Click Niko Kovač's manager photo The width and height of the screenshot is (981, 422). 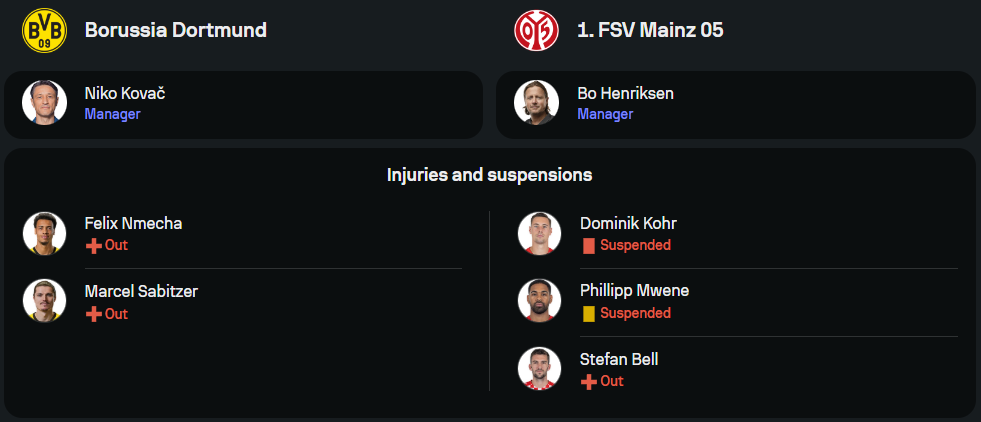pyautogui.click(x=45, y=103)
